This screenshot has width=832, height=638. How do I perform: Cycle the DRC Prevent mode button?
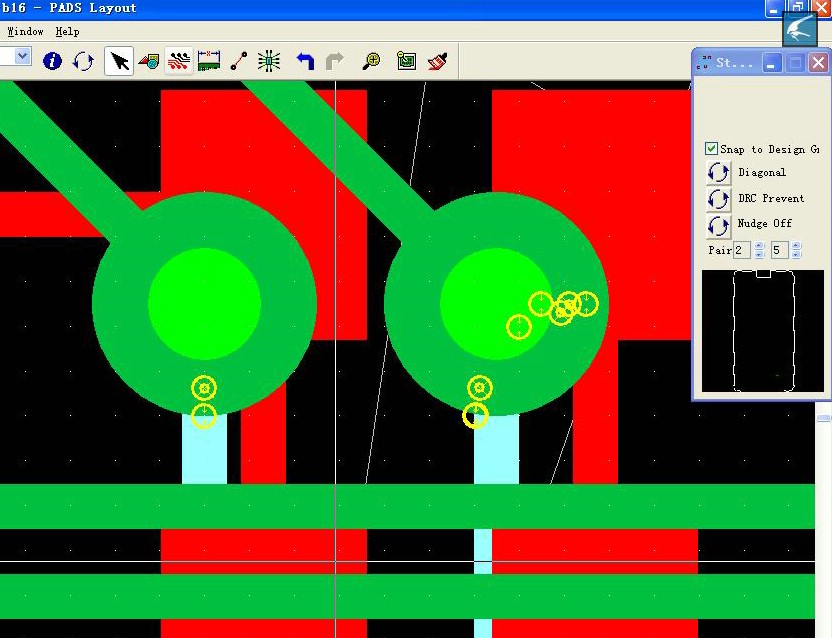click(718, 199)
